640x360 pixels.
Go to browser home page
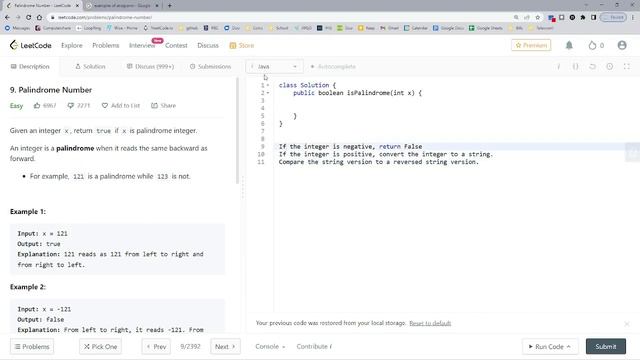pyautogui.click(x=39, y=17)
